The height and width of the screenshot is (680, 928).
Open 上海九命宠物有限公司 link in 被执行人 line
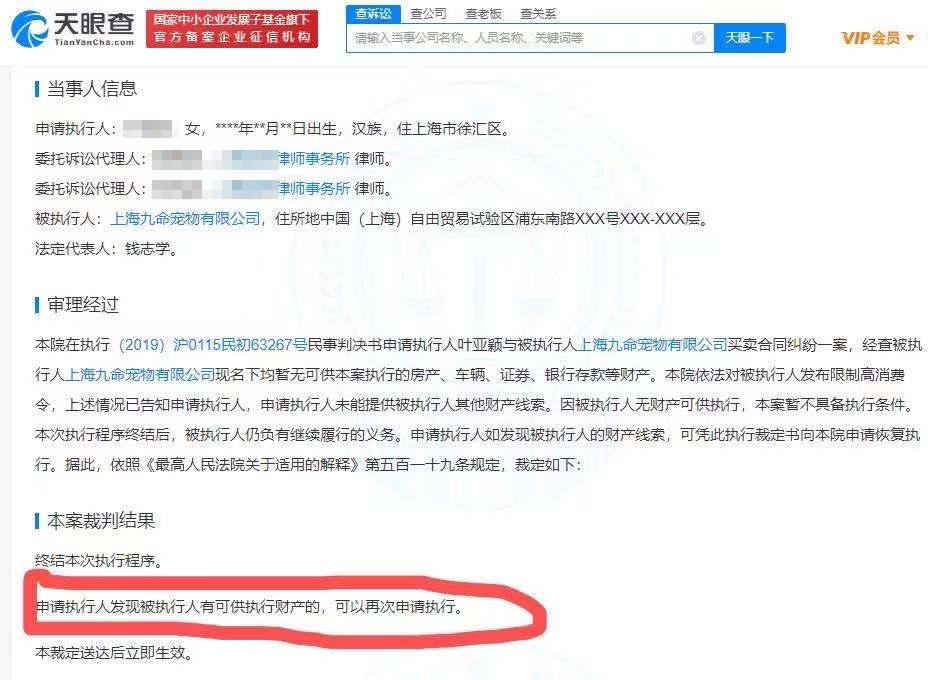pyautogui.click(x=186, y=218)
